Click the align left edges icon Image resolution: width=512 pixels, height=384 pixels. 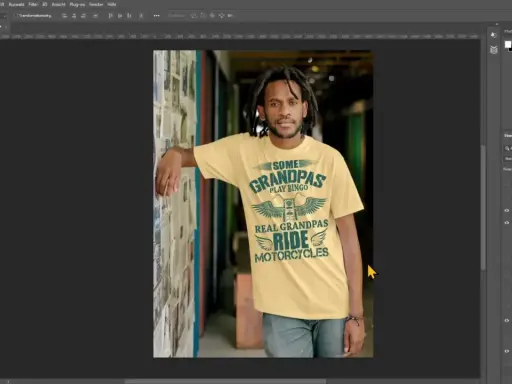65,16
